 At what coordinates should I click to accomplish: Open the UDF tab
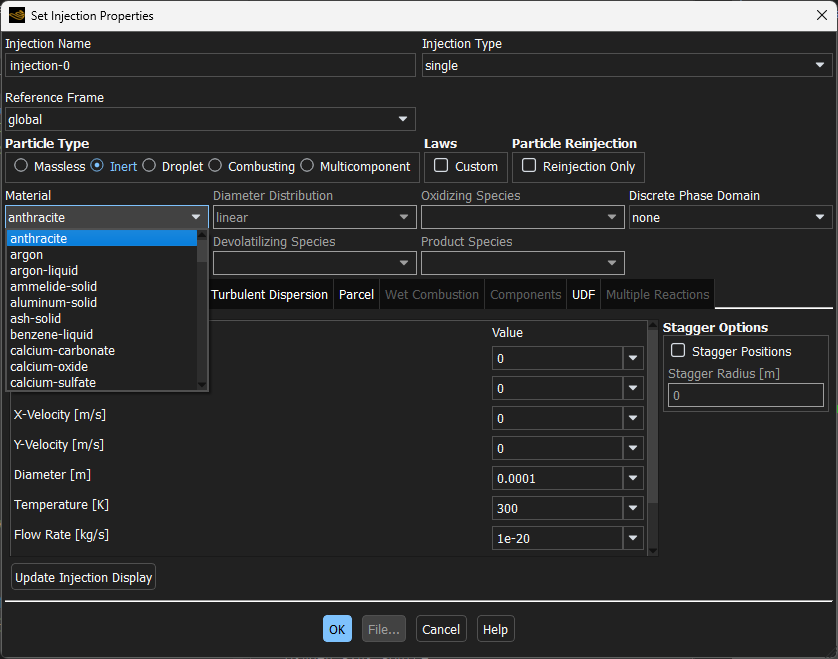[583, 294]
